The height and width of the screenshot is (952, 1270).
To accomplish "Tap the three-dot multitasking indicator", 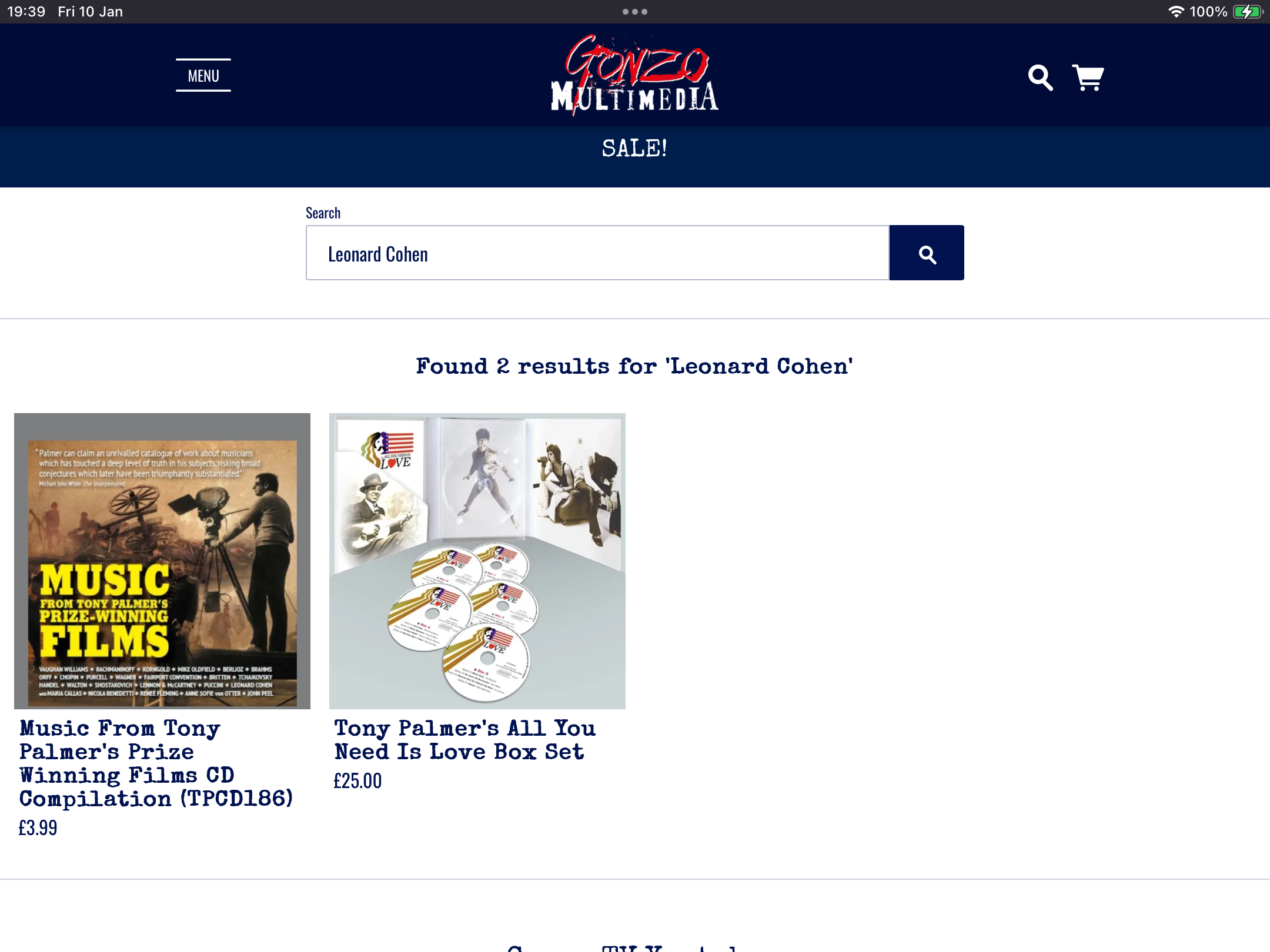I will click(635, 12).
